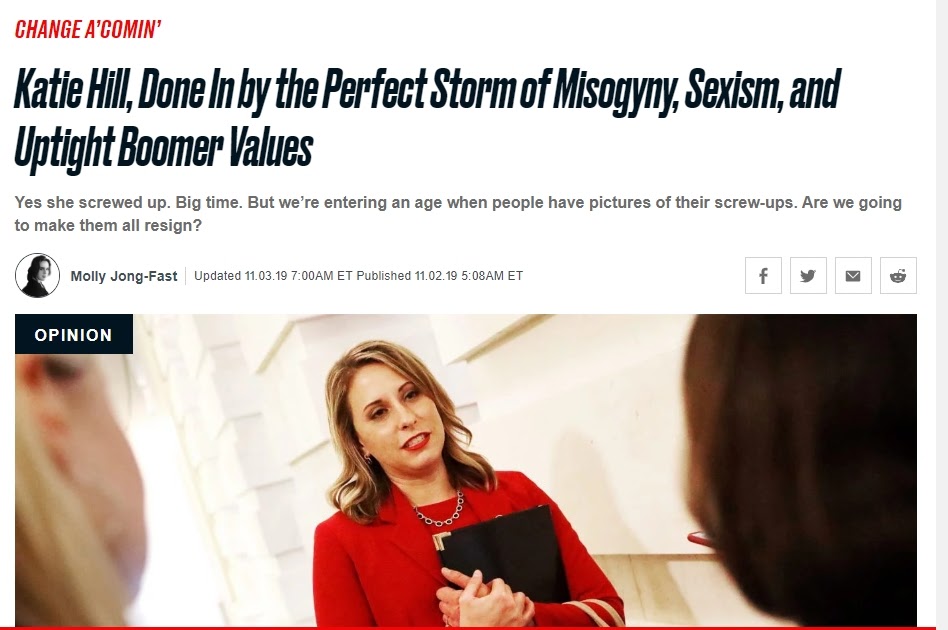The image size is (948, 630).
Task: Click the Molly Jong-Fast author name
Action: click(x=124, y=276)
